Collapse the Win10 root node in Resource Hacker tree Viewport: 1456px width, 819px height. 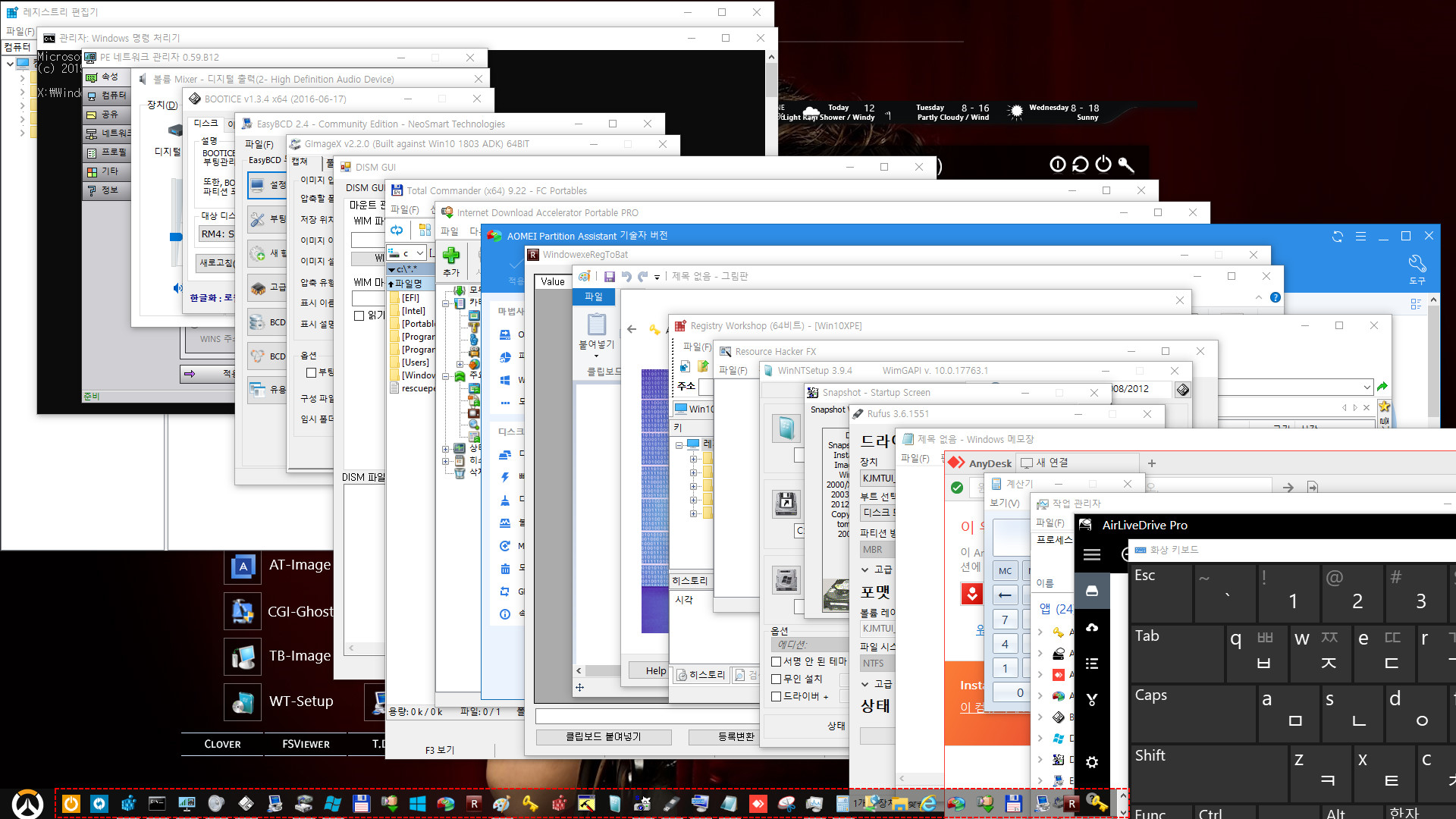[680, 444]
